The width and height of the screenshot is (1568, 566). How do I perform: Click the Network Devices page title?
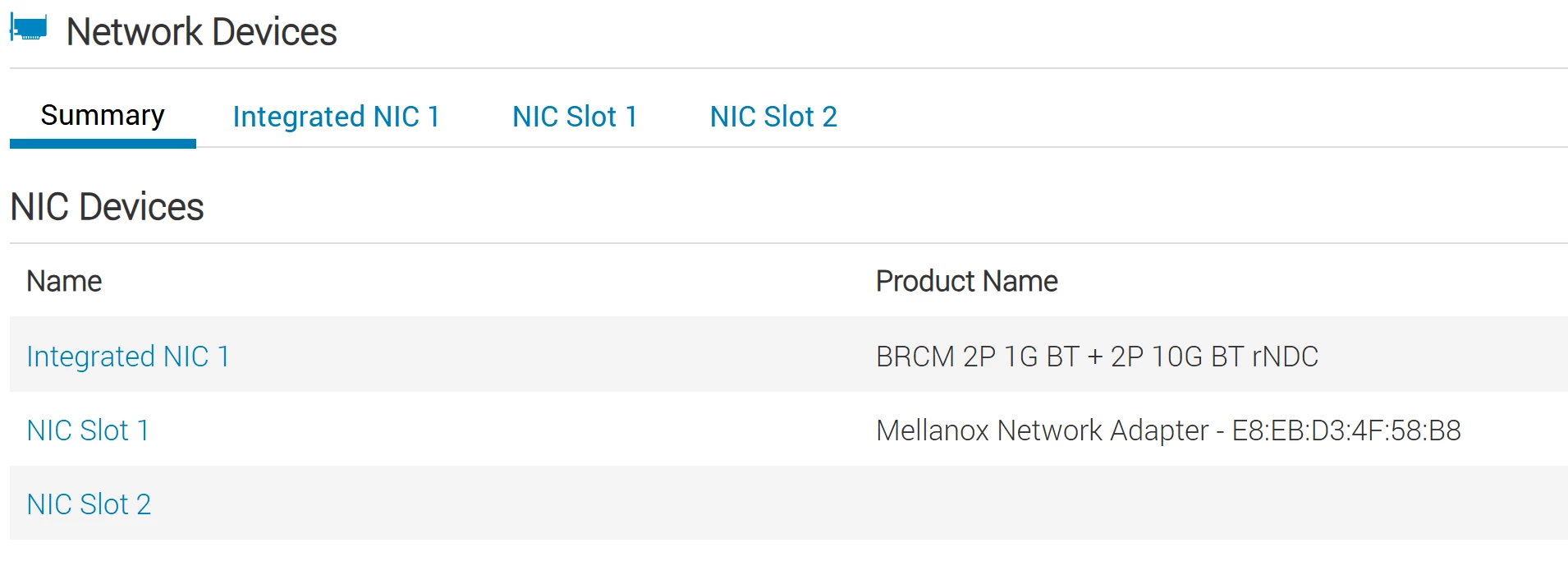point(201,32)
